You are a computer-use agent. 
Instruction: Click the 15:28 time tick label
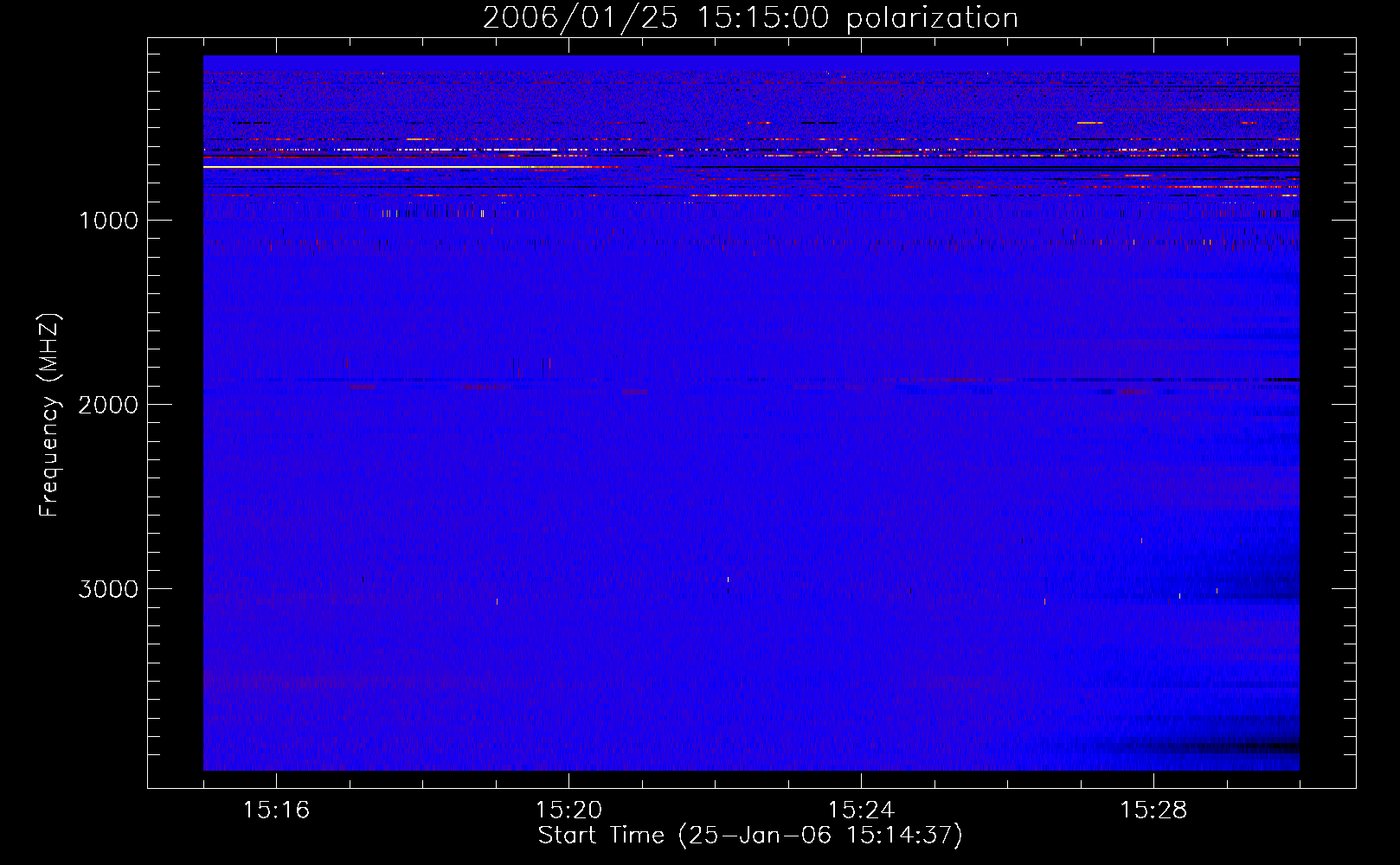1153,810
